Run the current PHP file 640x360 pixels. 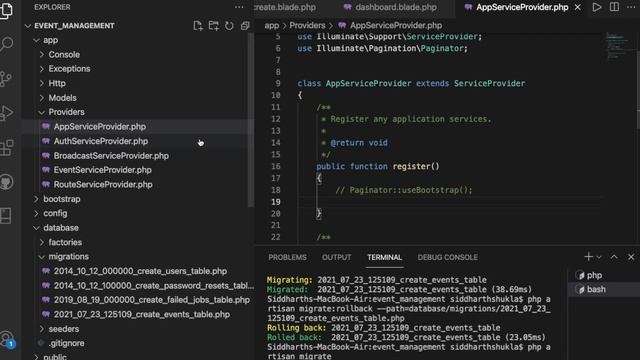point(597,7)
